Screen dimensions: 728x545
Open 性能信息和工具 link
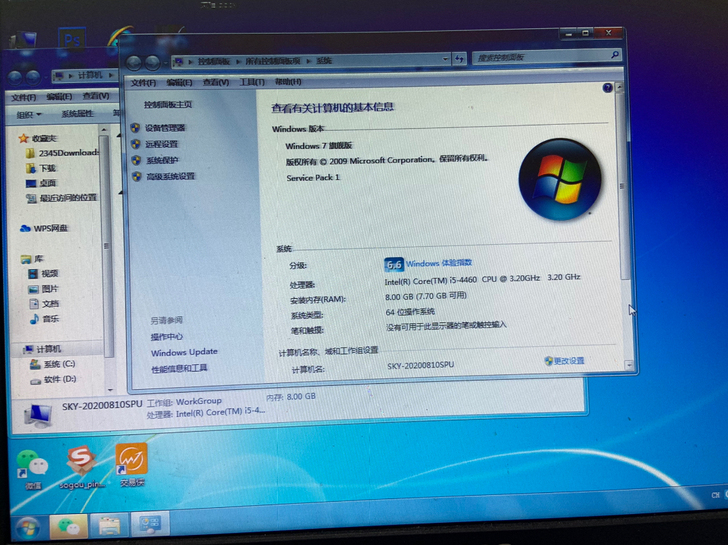179,369
